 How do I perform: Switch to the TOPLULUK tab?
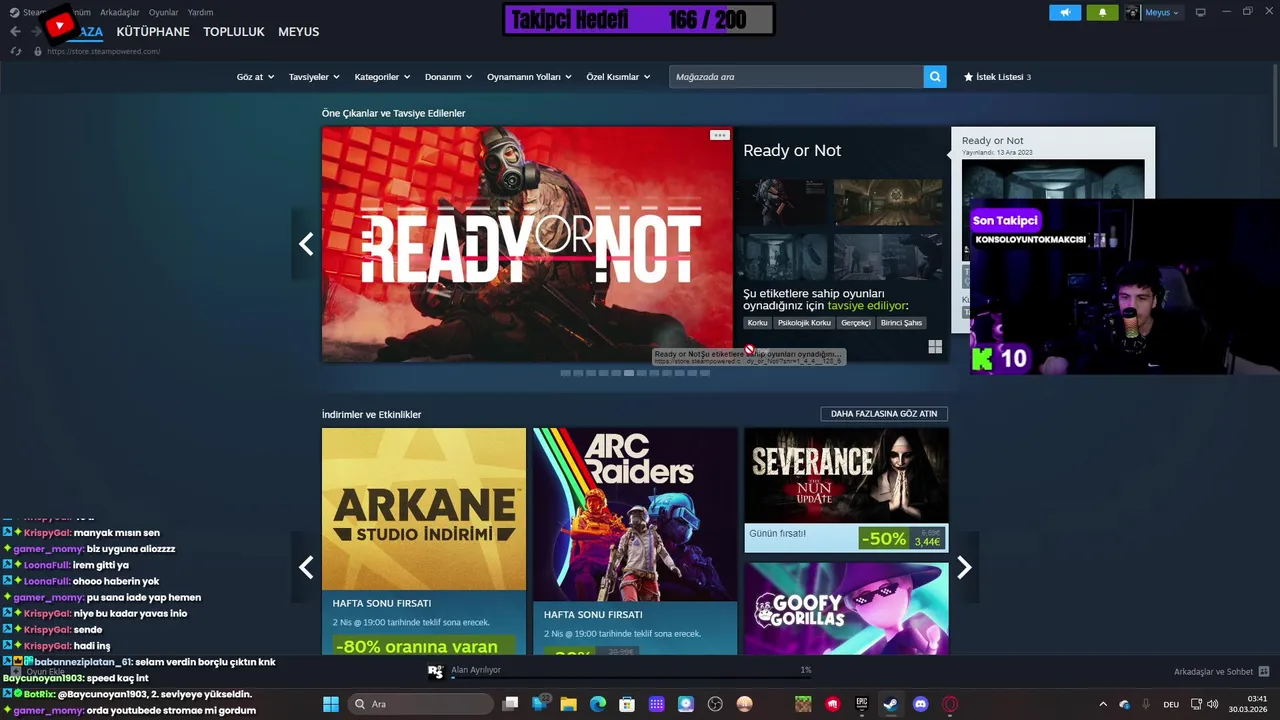point(234,32)
